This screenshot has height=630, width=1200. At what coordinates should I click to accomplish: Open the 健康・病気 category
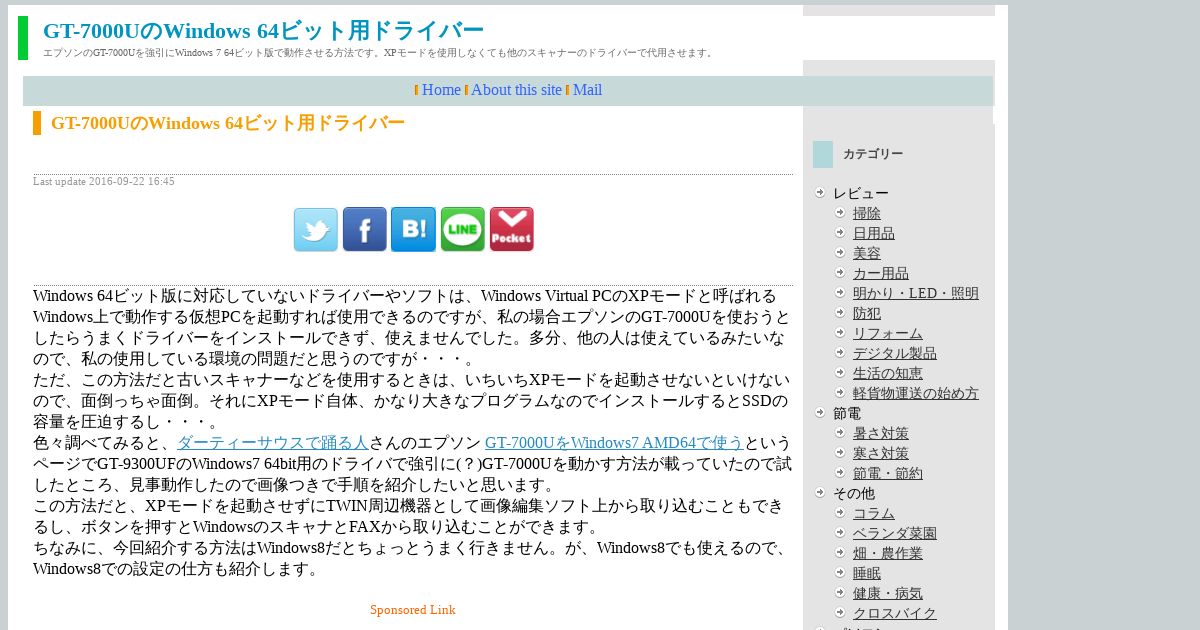pyautogui.click(x=888, y=593)
